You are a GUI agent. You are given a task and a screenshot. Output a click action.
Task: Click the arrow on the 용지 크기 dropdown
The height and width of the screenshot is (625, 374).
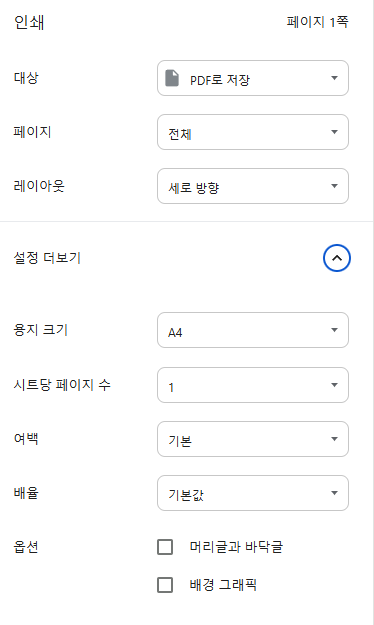tap(335, 330)
